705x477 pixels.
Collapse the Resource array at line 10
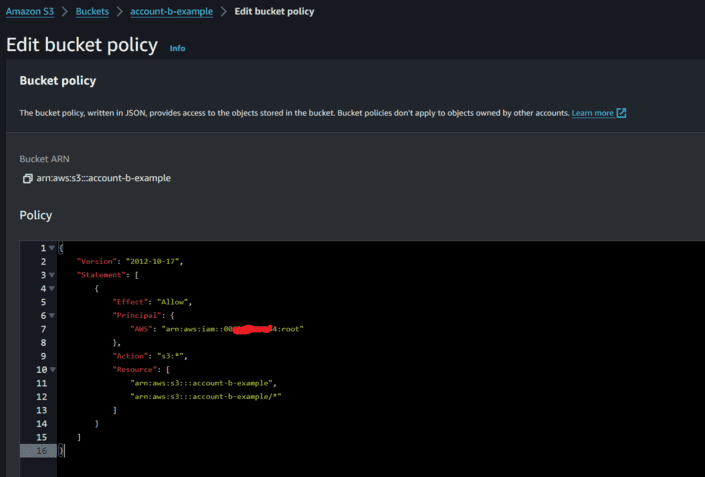pyautogui.click(x=51, y=369)
